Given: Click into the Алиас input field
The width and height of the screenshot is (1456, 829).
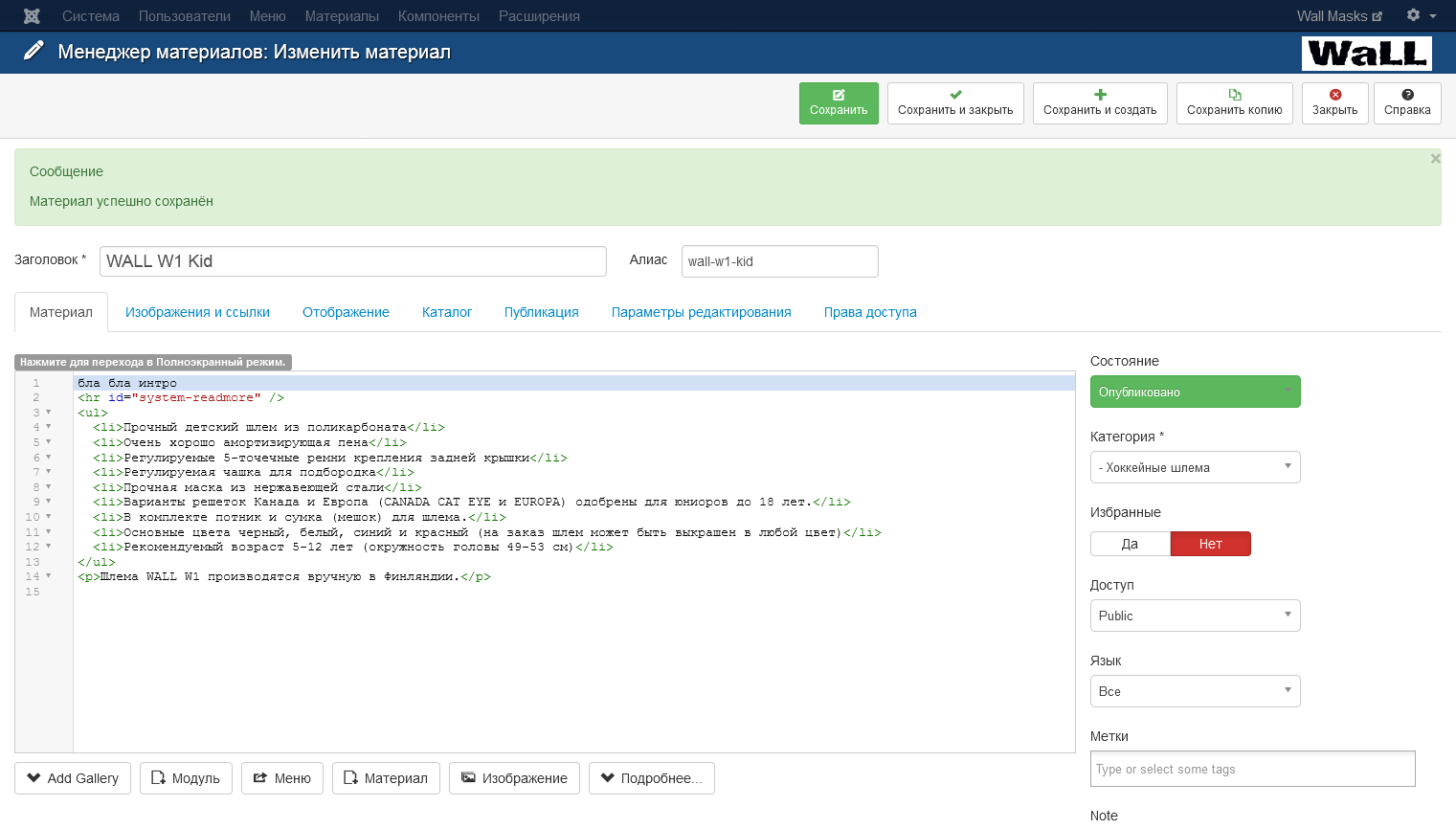Looking at the screenshot, I should pos(779,261).
